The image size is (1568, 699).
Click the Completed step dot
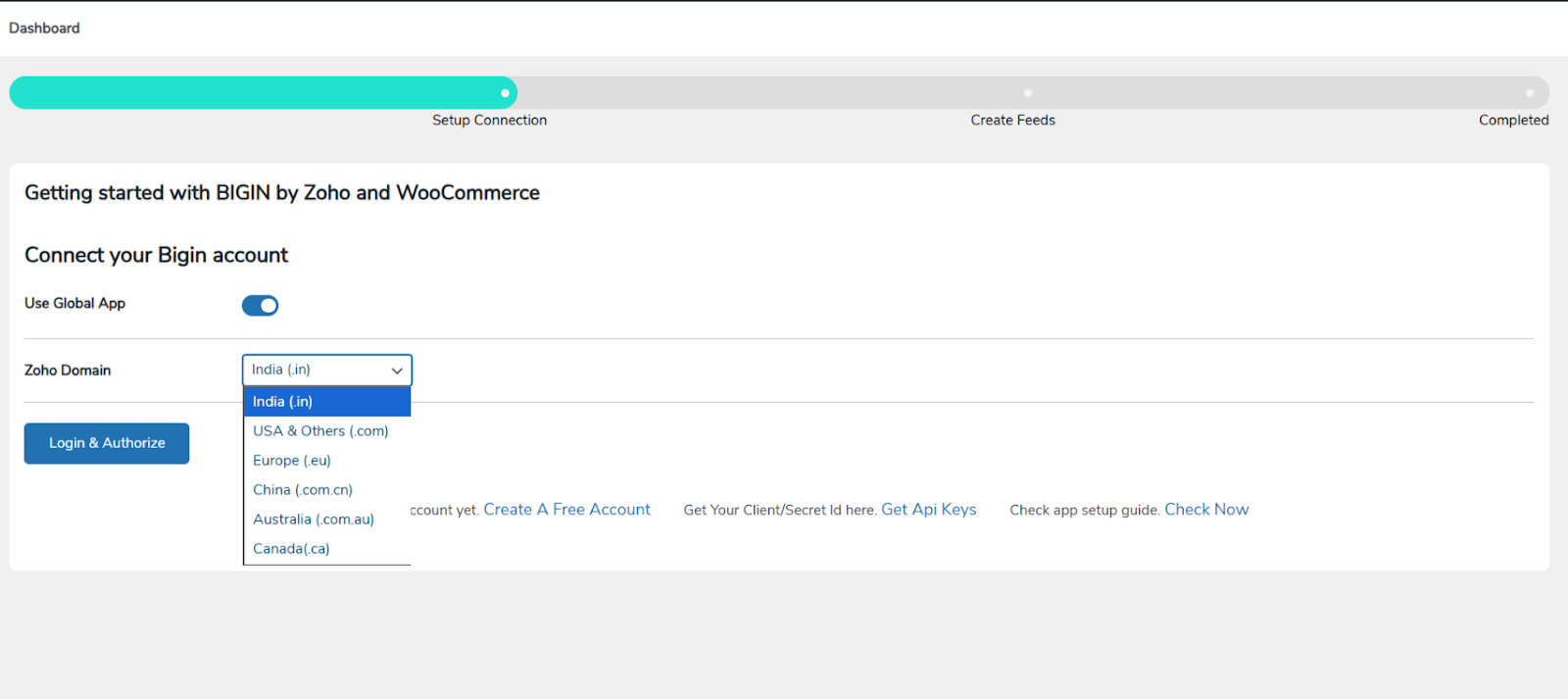click(x=1529, y=93)
